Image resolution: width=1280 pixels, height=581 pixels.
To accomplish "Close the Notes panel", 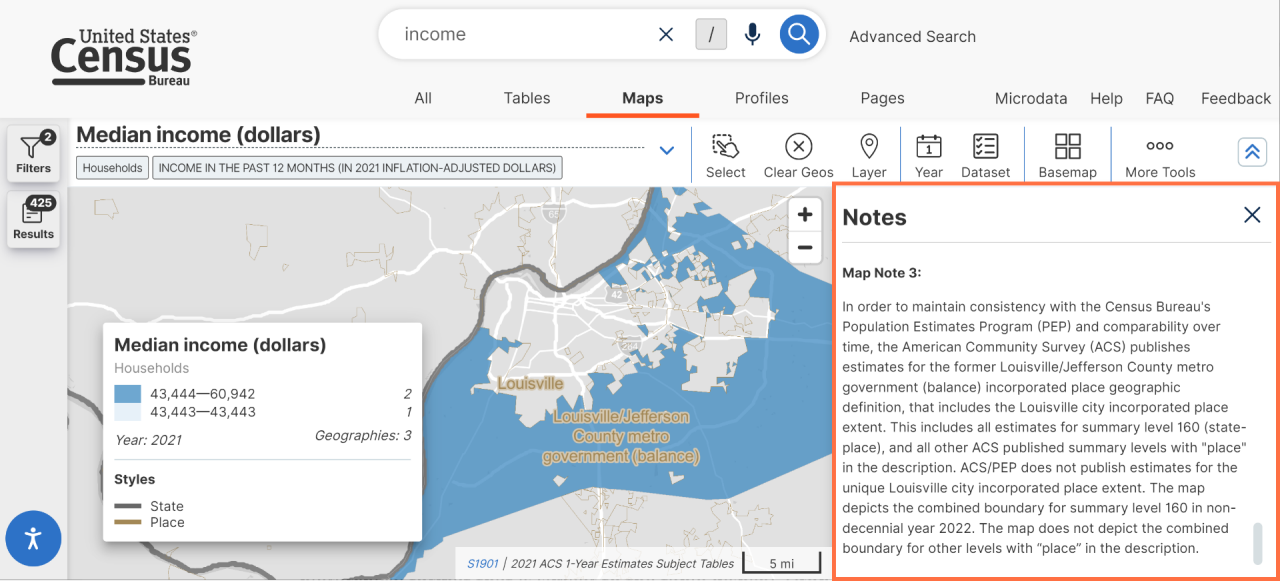I will 1252,215.
